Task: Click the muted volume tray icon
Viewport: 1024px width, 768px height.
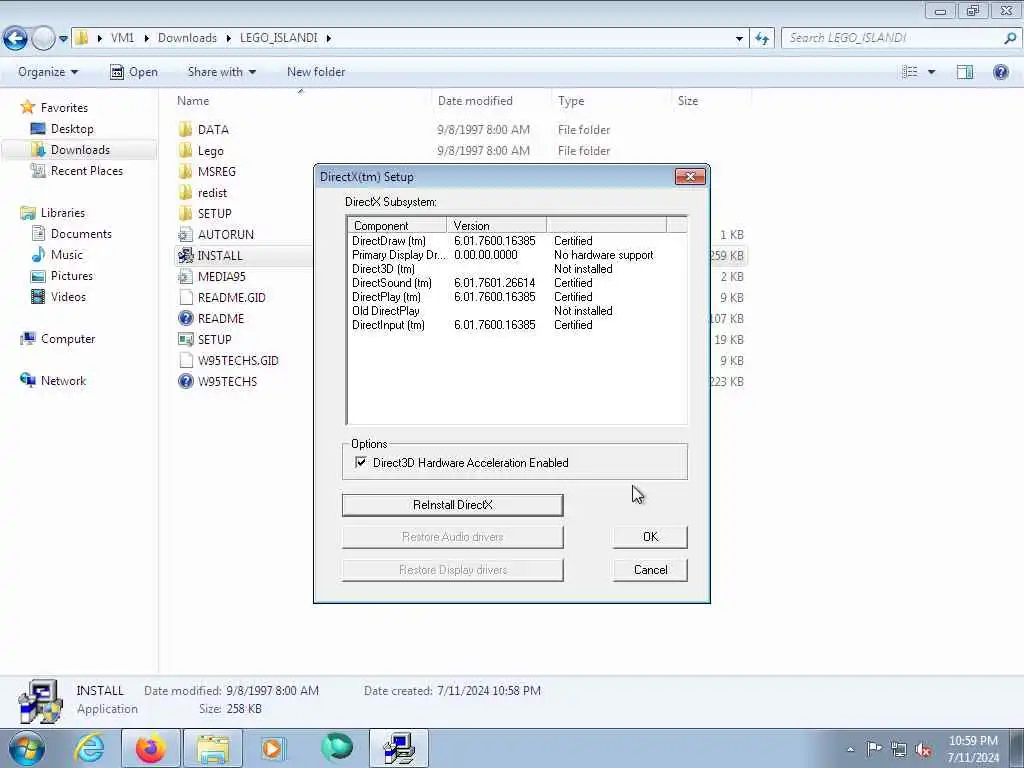Action: 922,749
